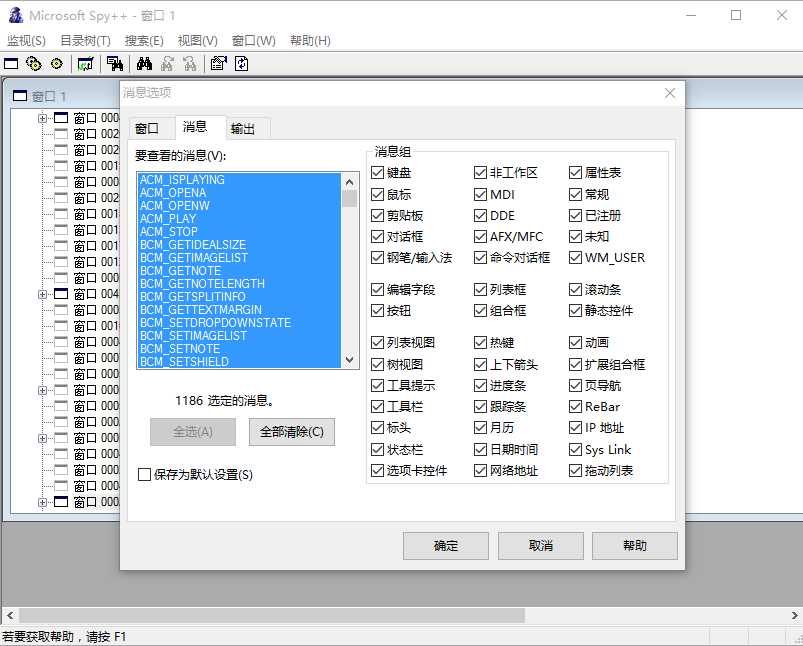This screenshot has width=803, height=646.
Task: Click message list scroll-up arrow
Action: pyautogui.click(x=350, y=182)
